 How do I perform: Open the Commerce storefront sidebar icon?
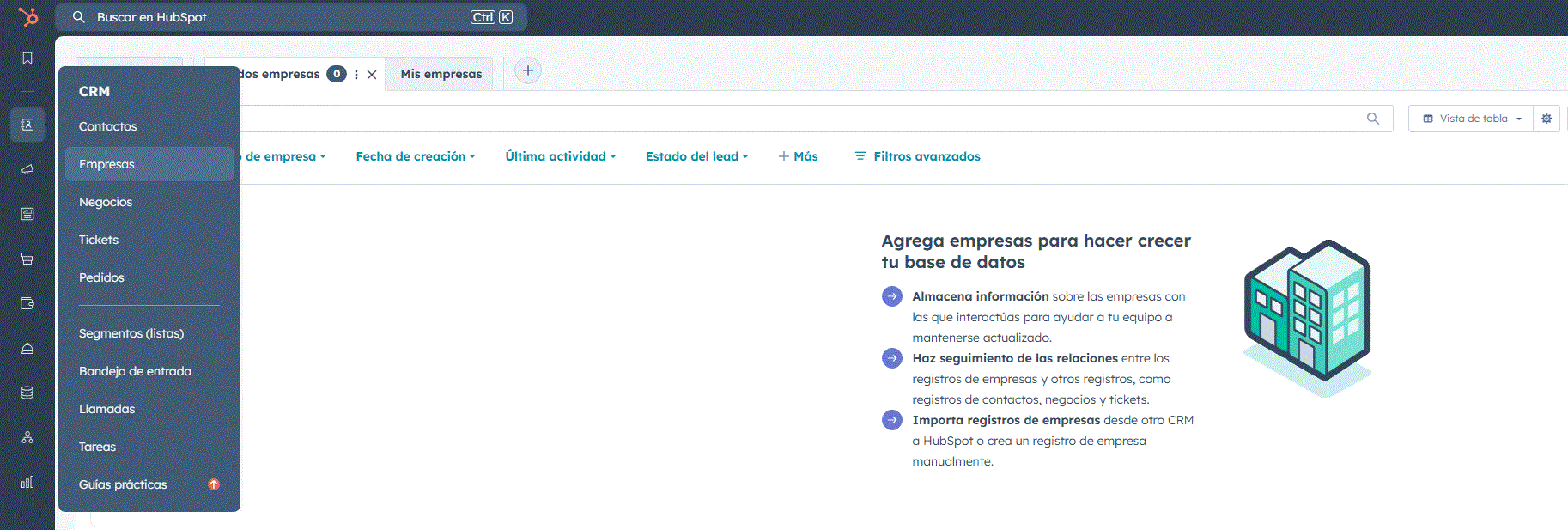click(27, 259)
